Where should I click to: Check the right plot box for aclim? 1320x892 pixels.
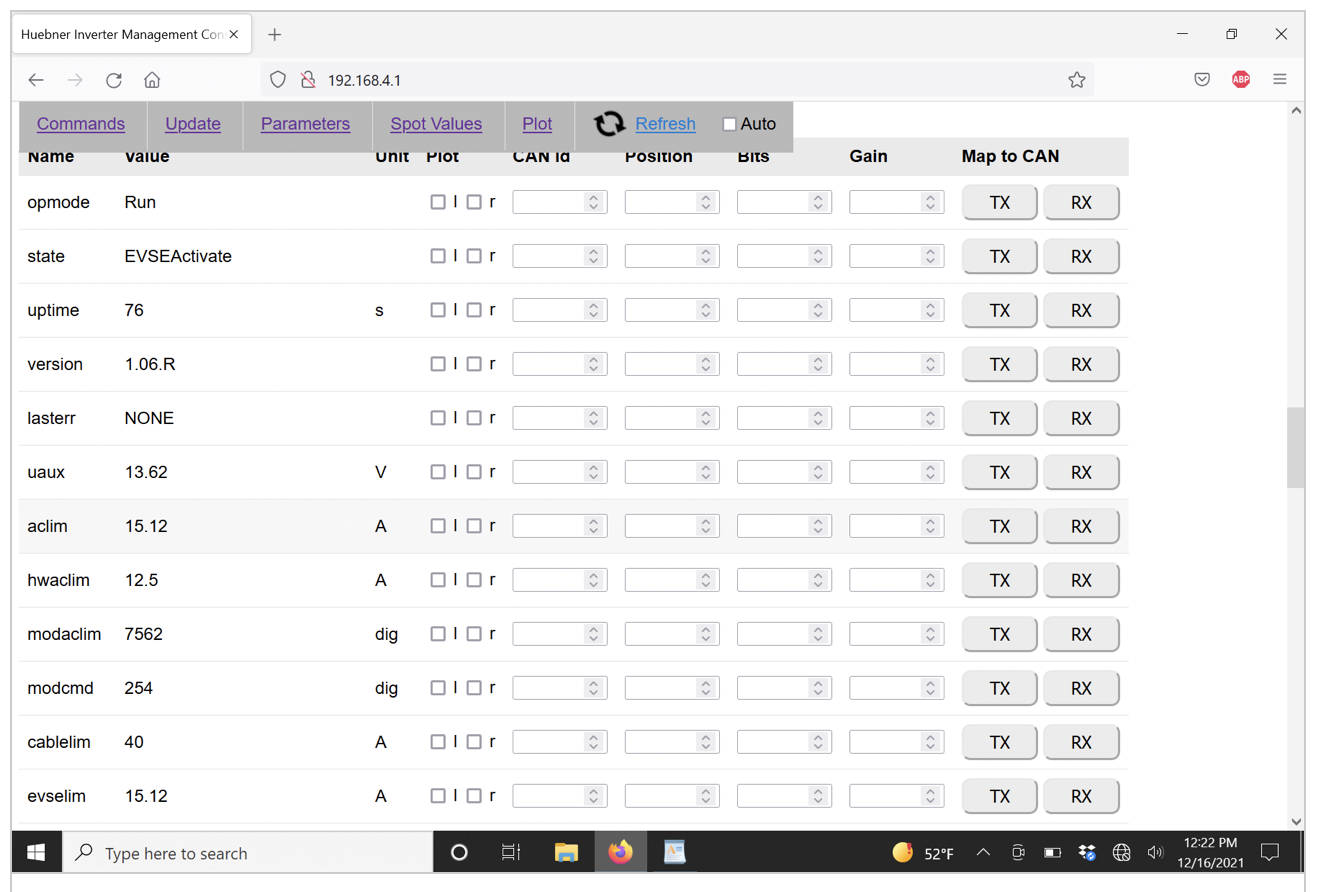point(474,526)
